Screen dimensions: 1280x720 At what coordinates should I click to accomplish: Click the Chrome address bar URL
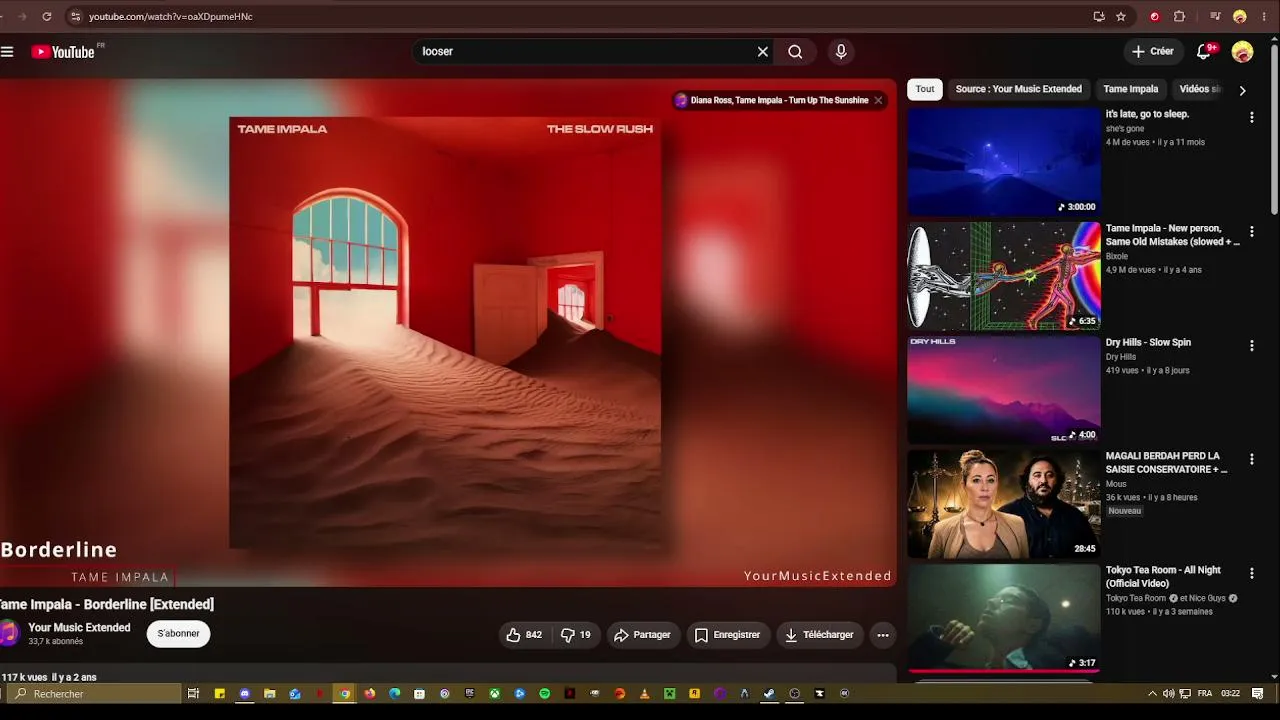171,17
